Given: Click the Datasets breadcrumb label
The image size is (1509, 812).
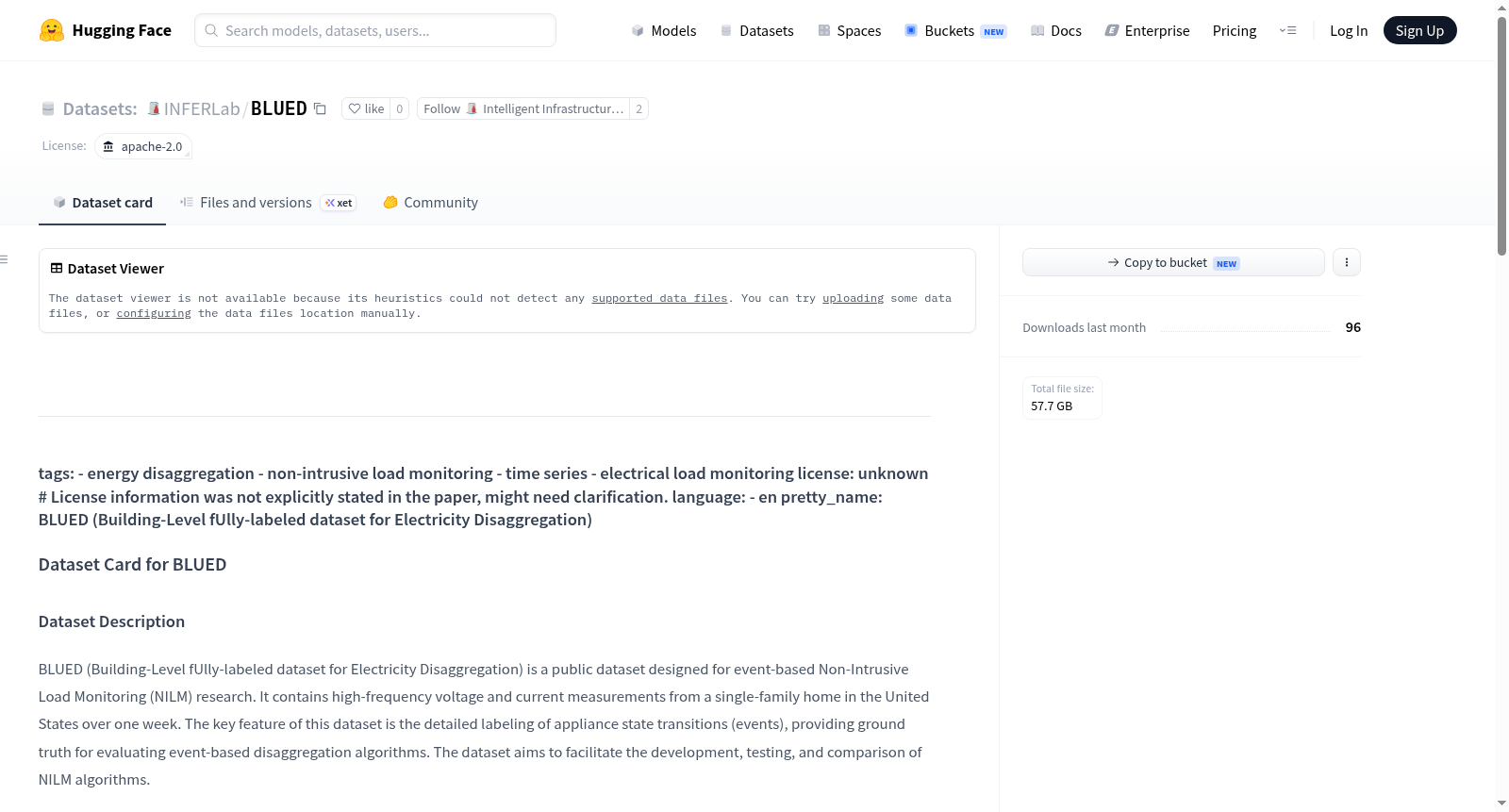Looking at the screenshot, I should pos(100,108).
